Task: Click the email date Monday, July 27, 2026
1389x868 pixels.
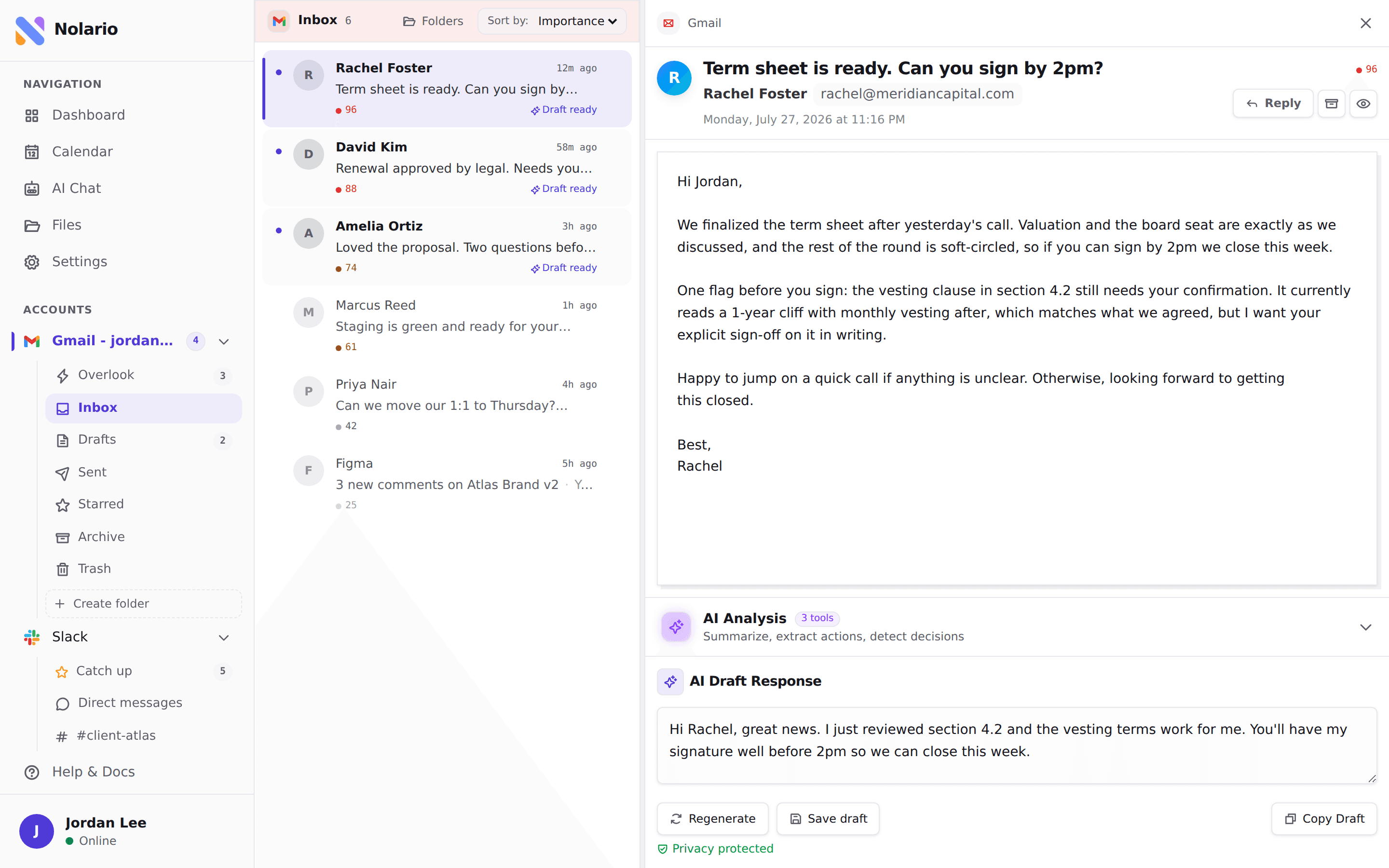Action: pos(803,120)
